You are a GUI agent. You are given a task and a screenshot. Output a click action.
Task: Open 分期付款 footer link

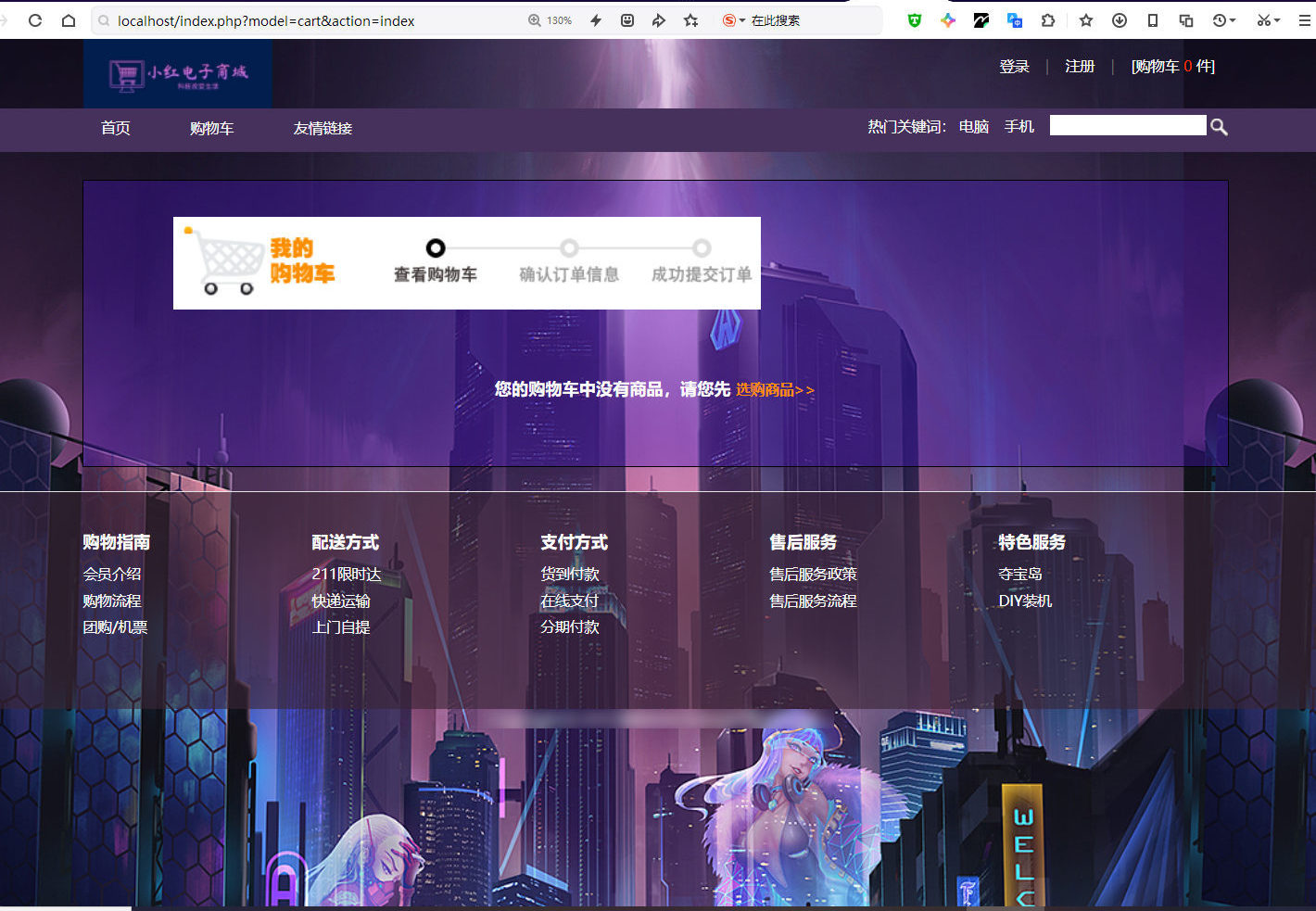click(570, 627)
